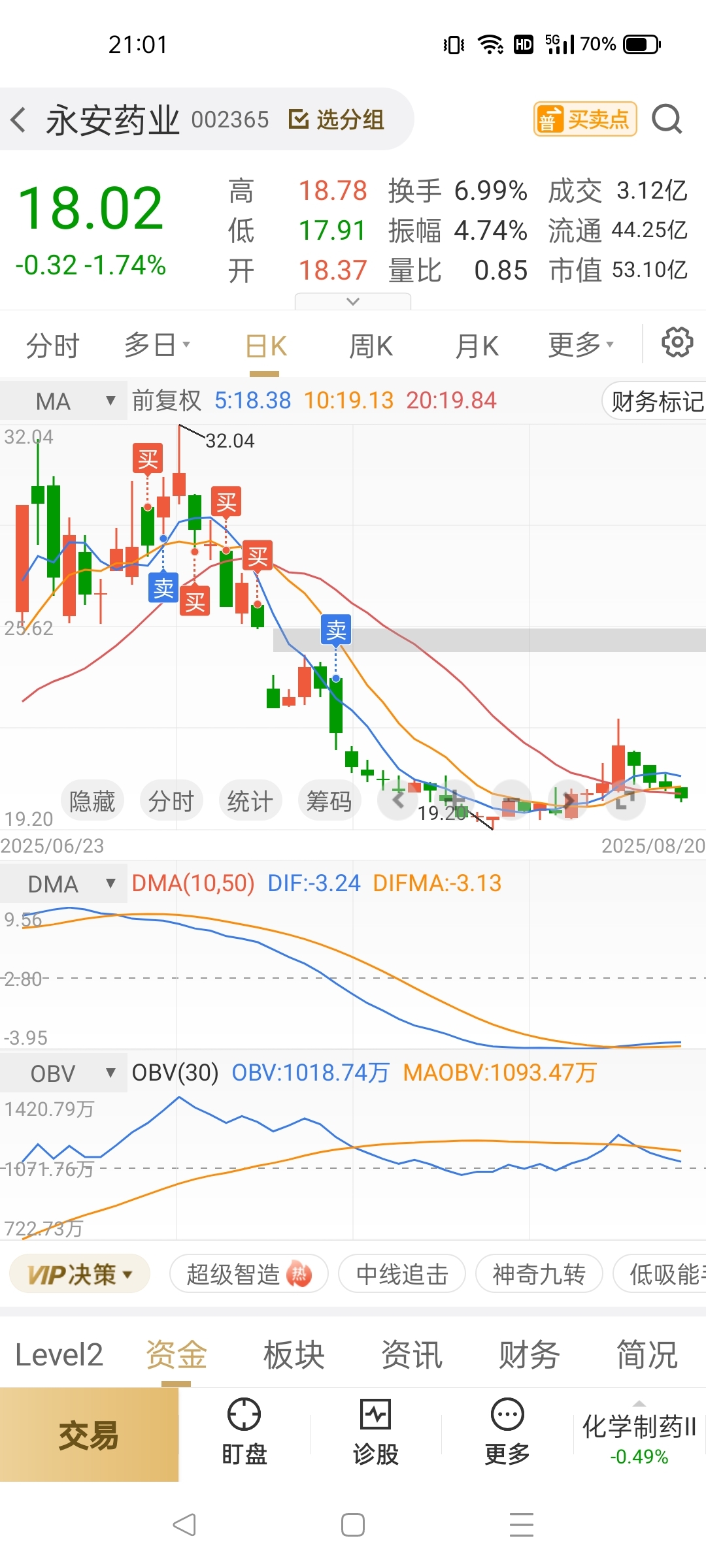This screenshot has width=706, height=1568.
Task: Open 板块 sector tab
Action: pos(294,1355)
